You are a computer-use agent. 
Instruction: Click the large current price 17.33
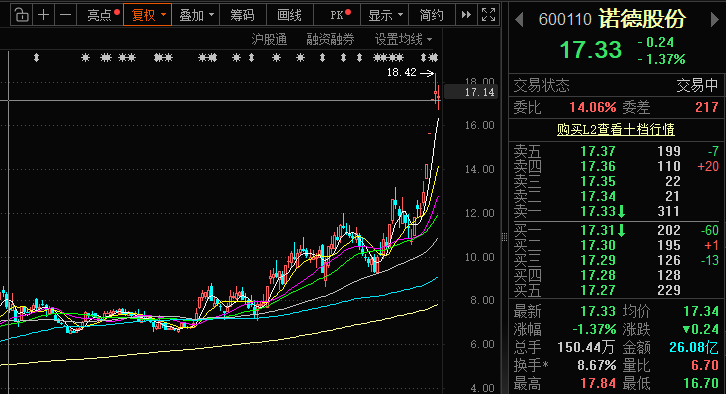(590, 50)
